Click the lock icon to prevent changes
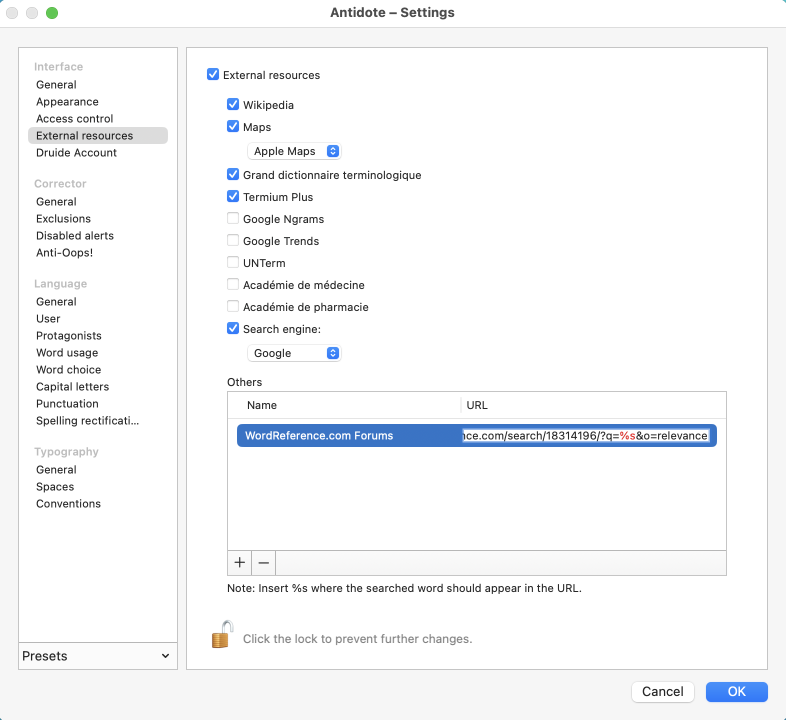Viewport: 786px width, 720px height. (x=221, y=635)
